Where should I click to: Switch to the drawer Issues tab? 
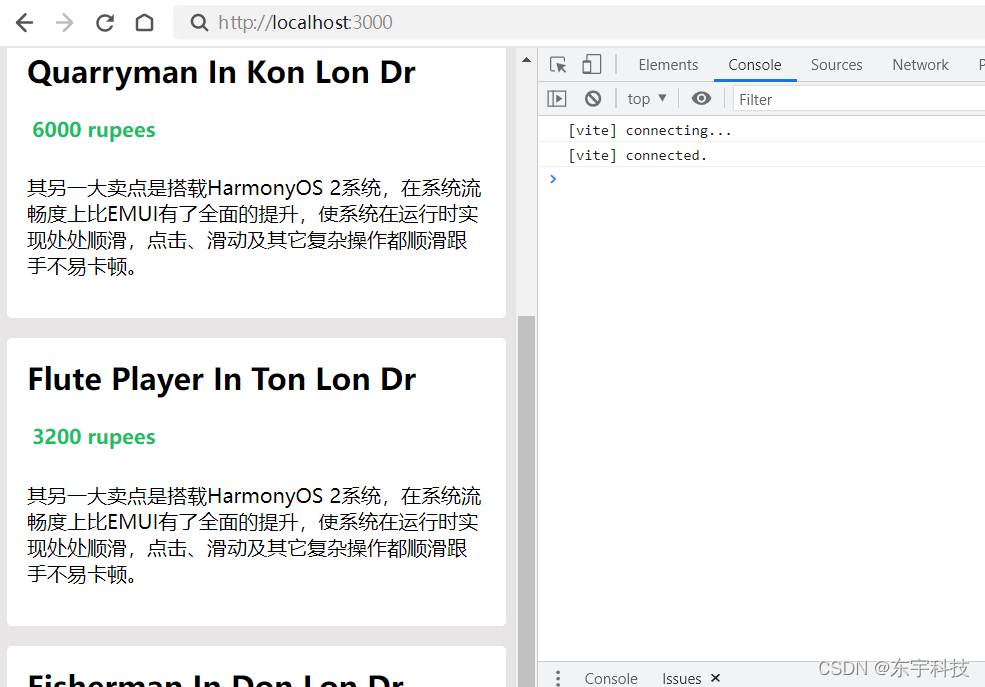(681, 678)
